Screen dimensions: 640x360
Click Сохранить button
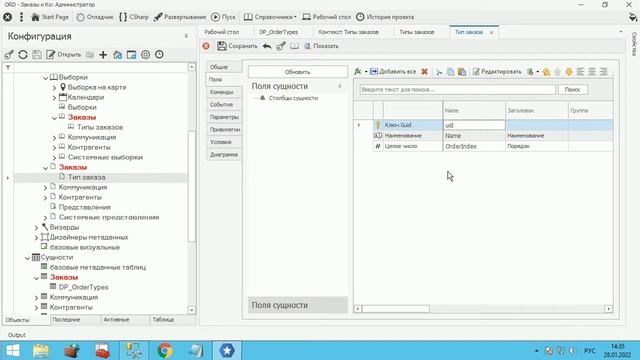click(x=237, y=46)
